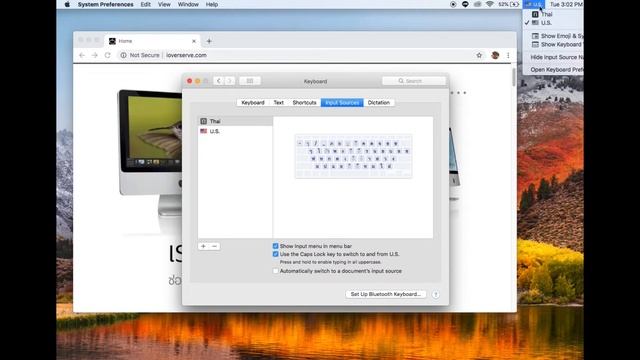Switch to the Shortcuts tab
The height and width of the screenshot is (360, 640).
(304, 103)
